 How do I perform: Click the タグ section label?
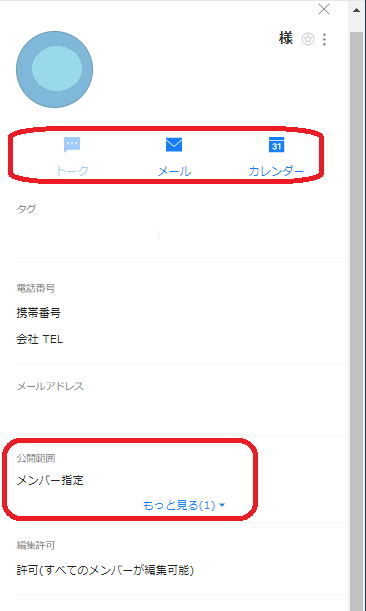tap(26, 209)
